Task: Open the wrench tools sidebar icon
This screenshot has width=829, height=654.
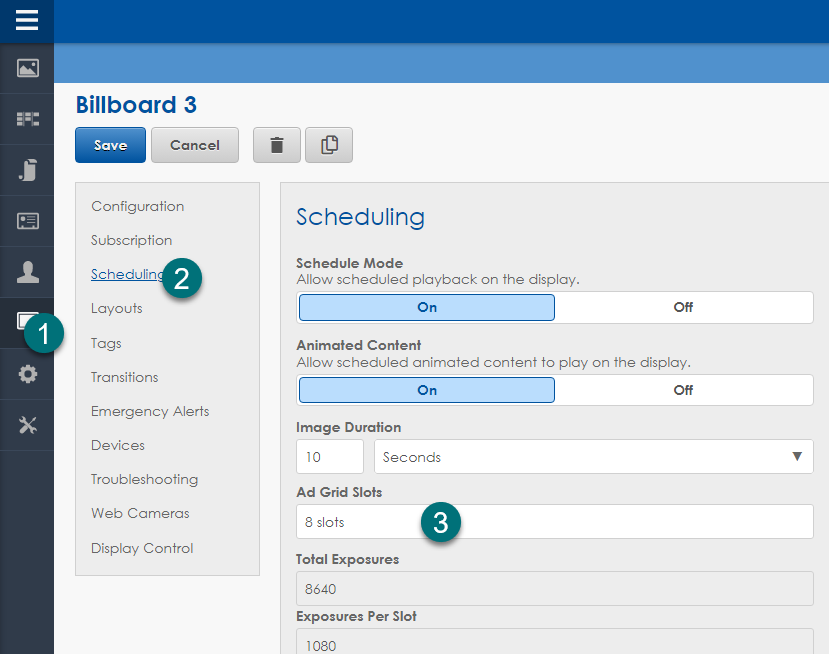Action: 27,425
